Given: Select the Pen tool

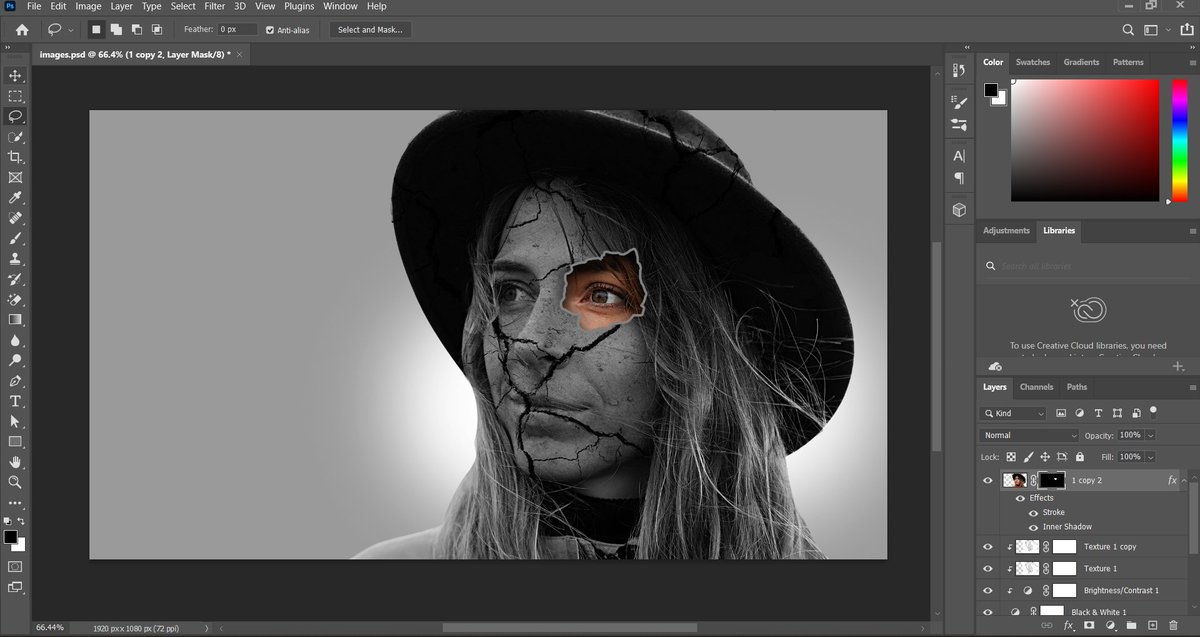Looking at the screenshot, I should click(15, 381).
